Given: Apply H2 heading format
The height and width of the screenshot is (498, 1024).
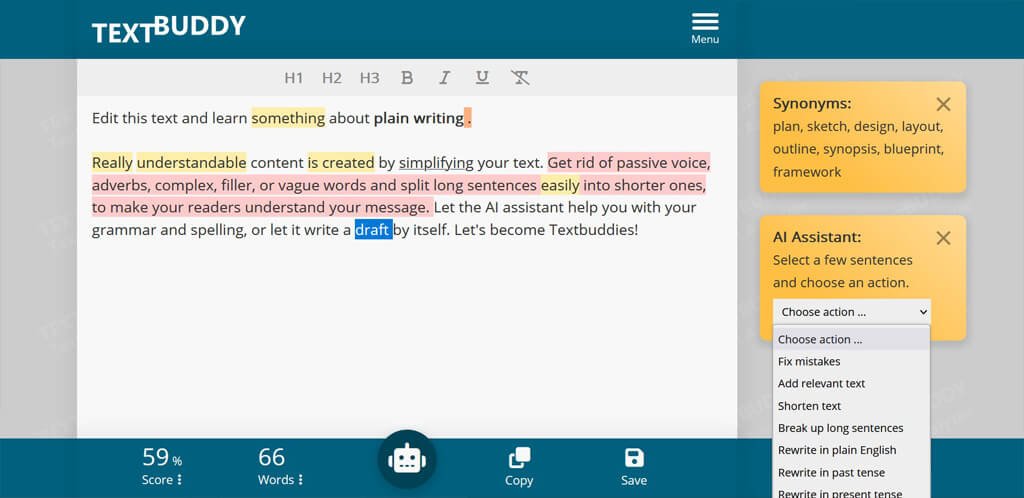Looking at the screenshot, I should 332,78.
